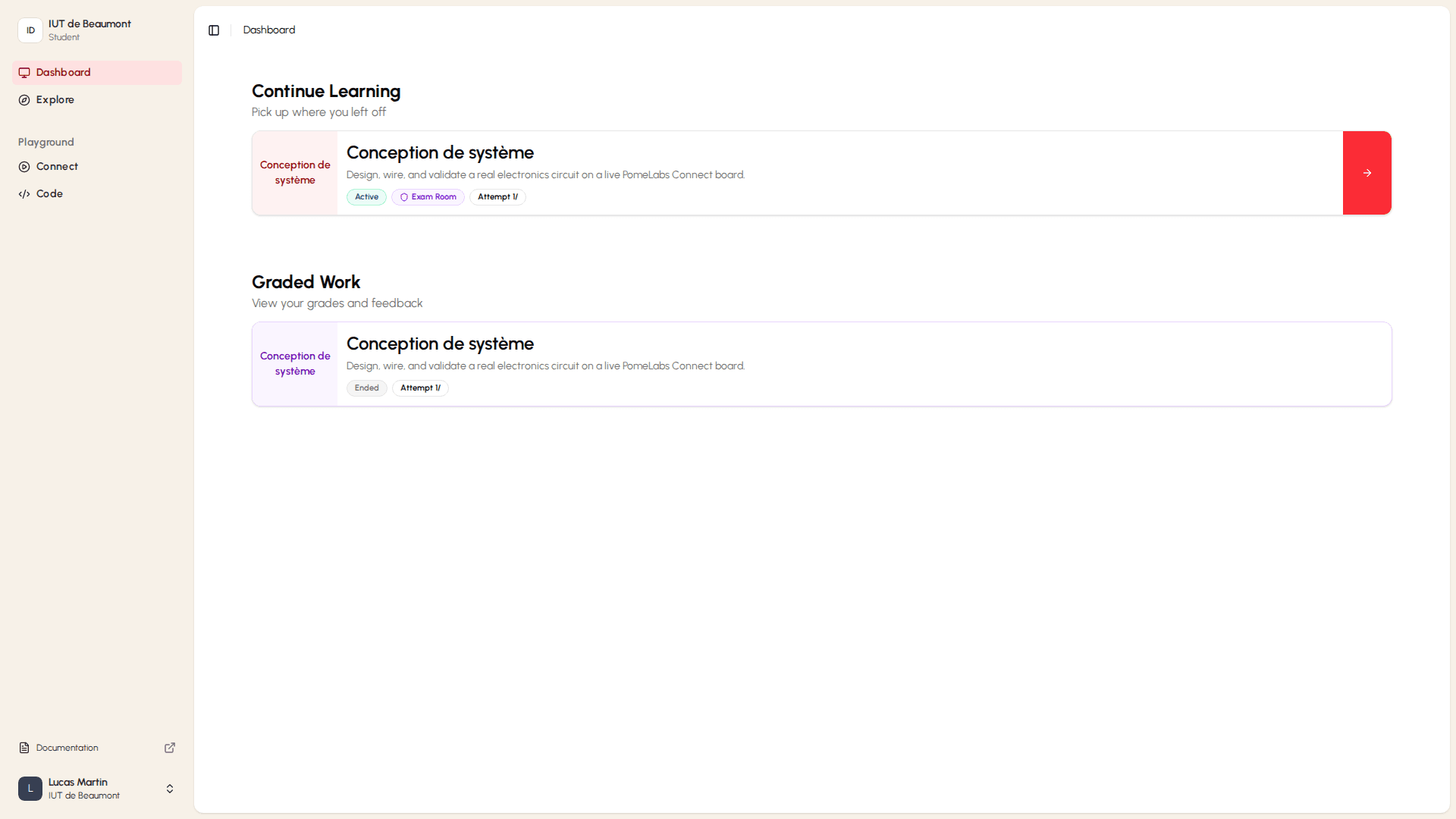This screenshot has height=819, width=1456.
Task: Open the Documentation link
Action: [97, 748]
